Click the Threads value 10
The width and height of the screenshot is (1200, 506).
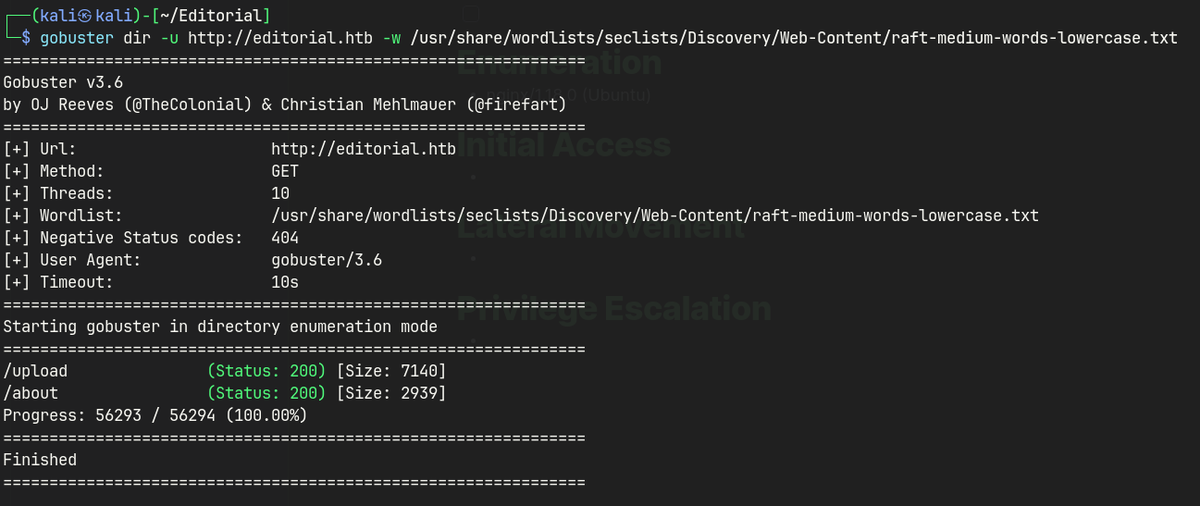[280, 193]
